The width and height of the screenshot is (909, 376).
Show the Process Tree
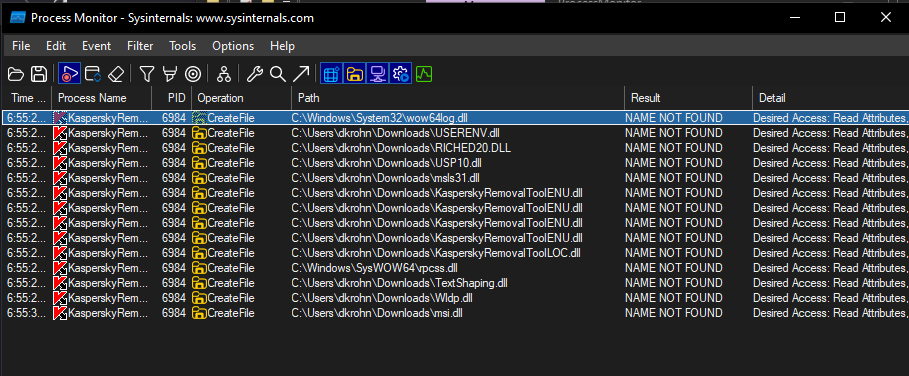[224, 74]
